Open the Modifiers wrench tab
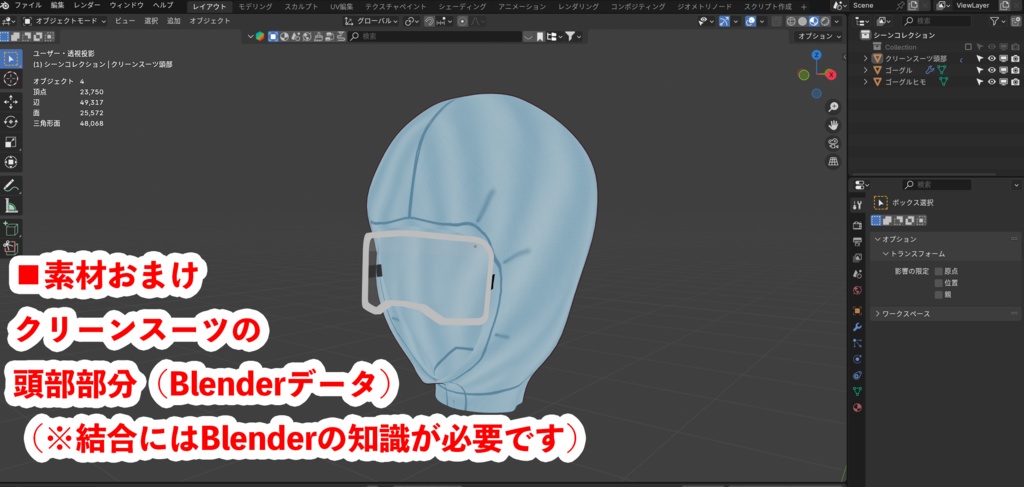1024x487 pixels. (857, 327)
